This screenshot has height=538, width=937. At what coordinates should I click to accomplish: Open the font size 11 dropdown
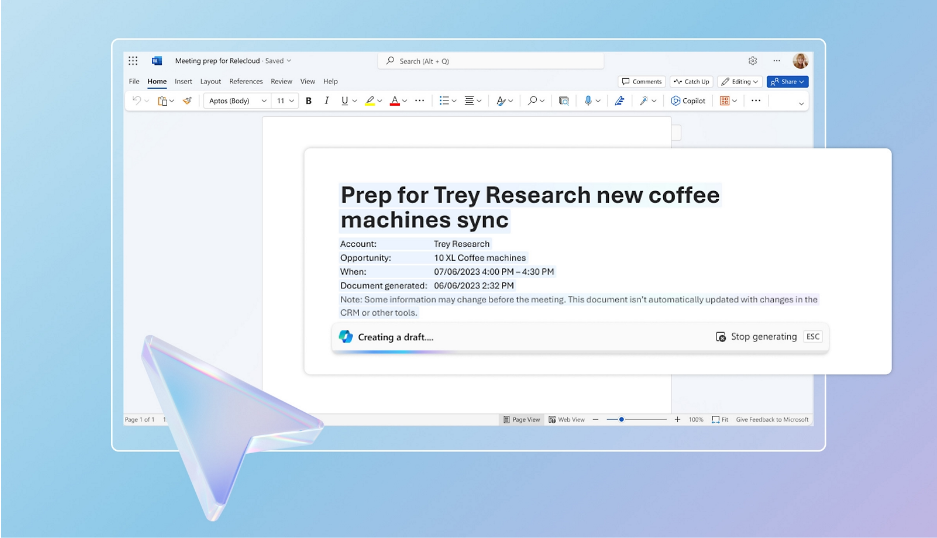coord(285,100)
